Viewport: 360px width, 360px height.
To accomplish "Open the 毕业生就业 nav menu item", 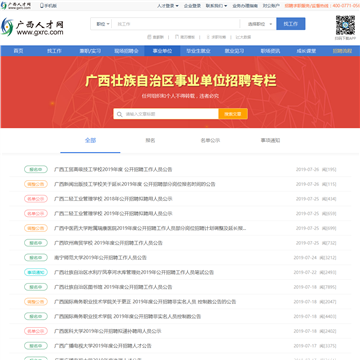I will click(x=198, y=51).
